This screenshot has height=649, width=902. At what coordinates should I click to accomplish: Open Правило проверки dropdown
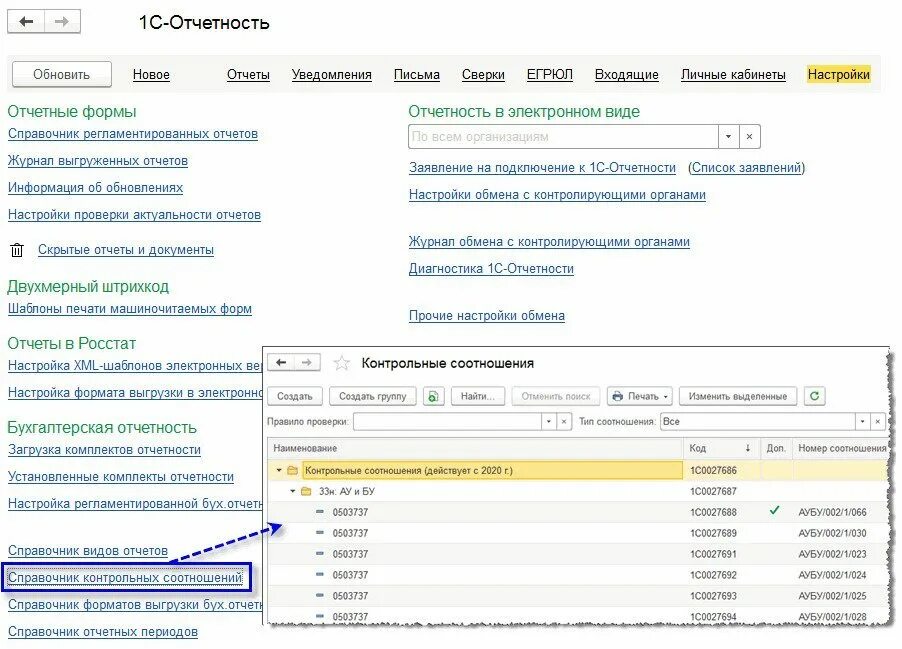click(x=549, y=422)
